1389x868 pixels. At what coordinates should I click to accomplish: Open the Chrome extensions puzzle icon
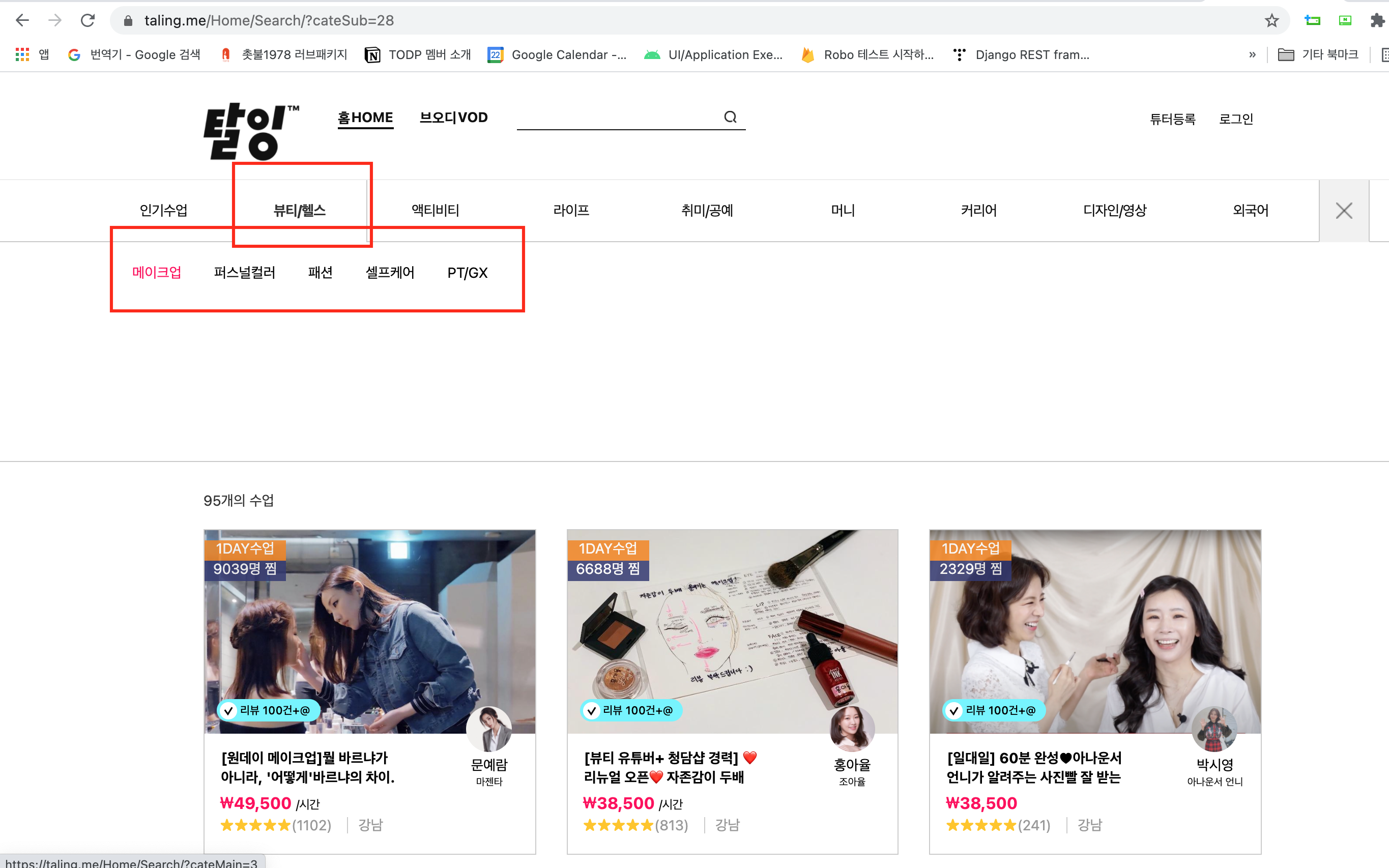pyautogui.click(x=1376, y=21)
